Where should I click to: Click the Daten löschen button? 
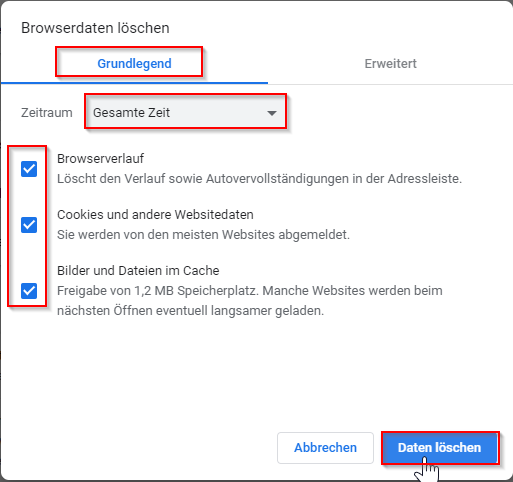(x=440, y=448)
